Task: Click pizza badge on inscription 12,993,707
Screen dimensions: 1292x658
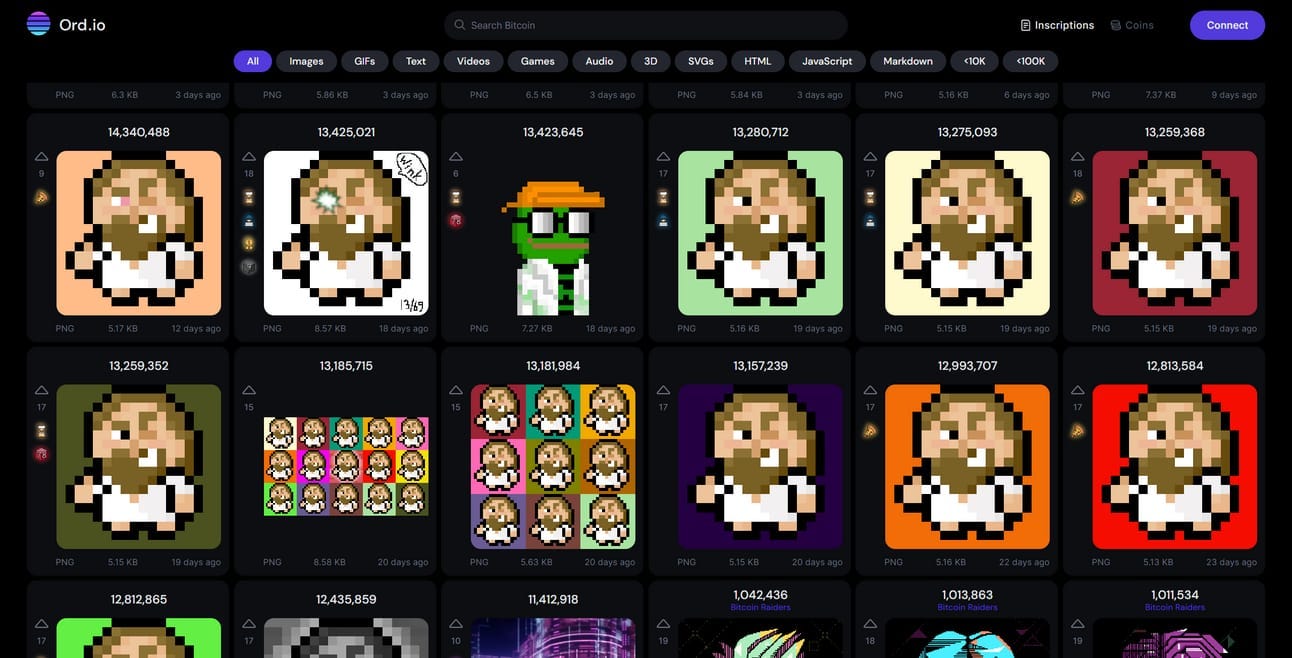Action: click(x=870, y=431)
